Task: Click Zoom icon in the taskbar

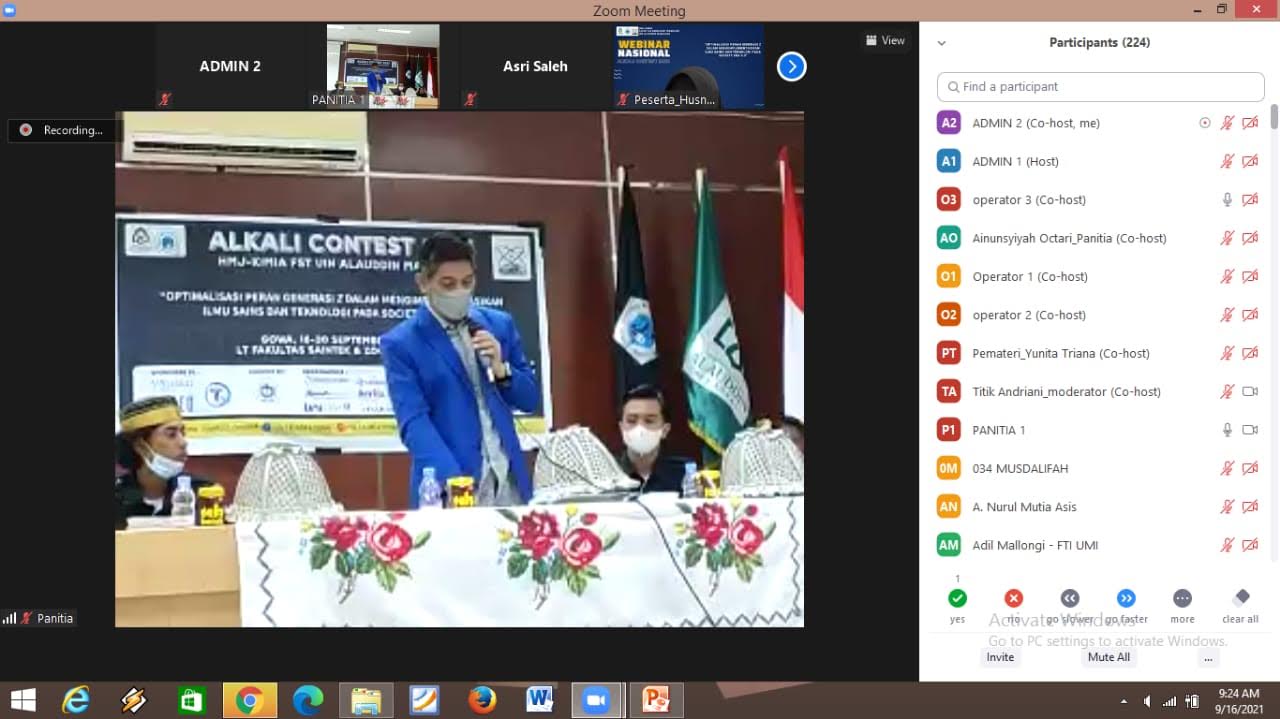Action: point(597,700)
